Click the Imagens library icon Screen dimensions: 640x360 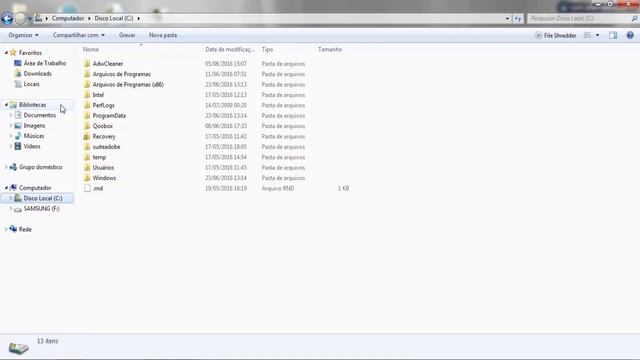tap(18, 126)
